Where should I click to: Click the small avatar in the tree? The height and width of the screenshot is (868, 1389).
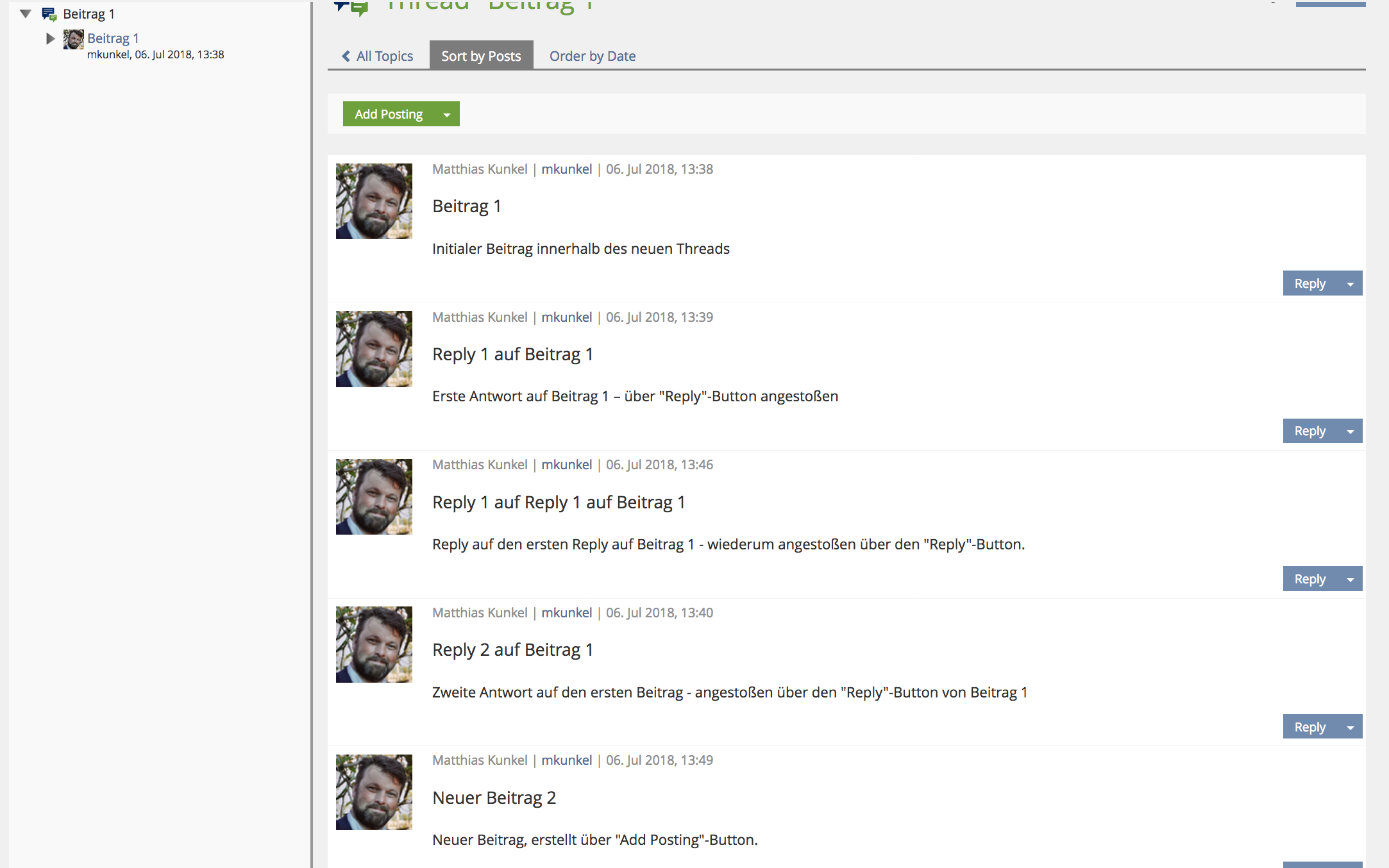(73, 39)
